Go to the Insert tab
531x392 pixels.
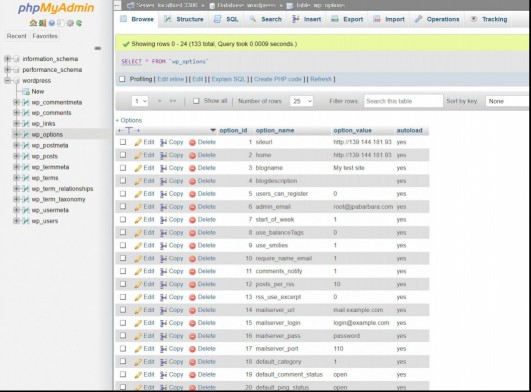coord(307,19)
